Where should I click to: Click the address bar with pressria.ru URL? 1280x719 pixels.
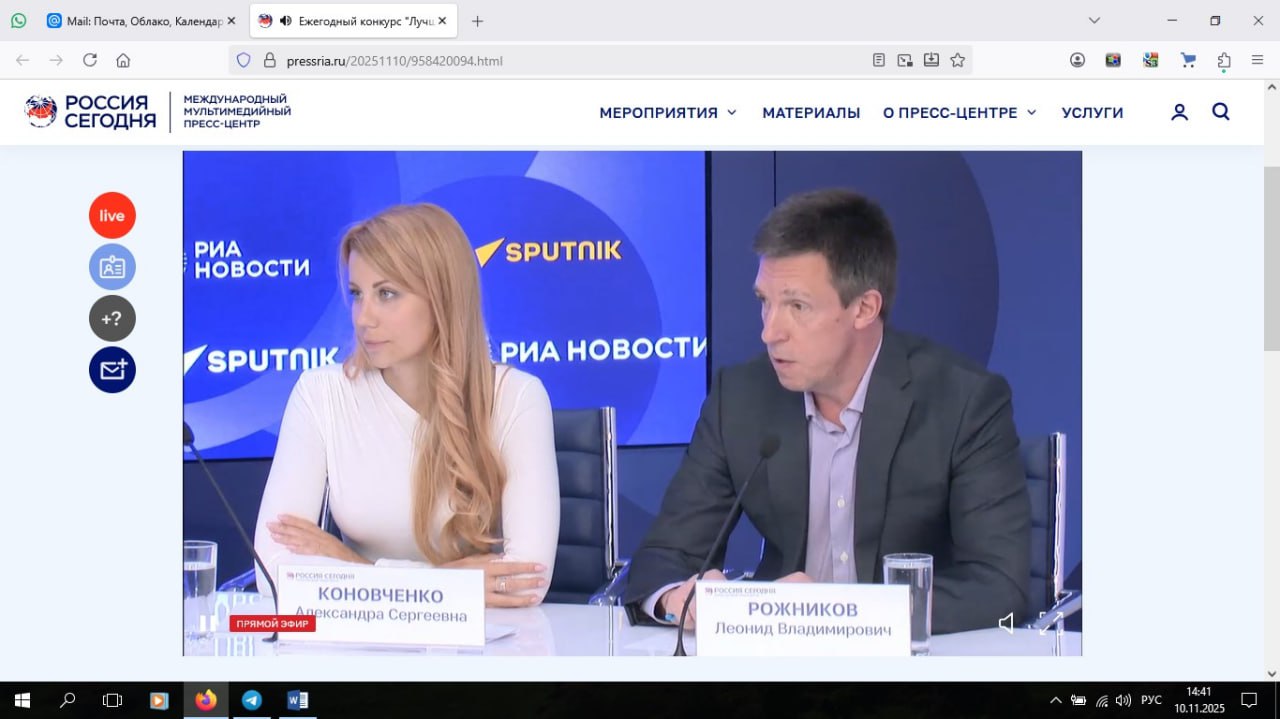[560, 60]
